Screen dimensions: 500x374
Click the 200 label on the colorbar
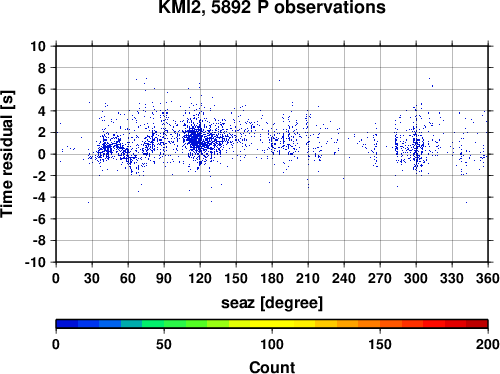click(x=488, y=344)
